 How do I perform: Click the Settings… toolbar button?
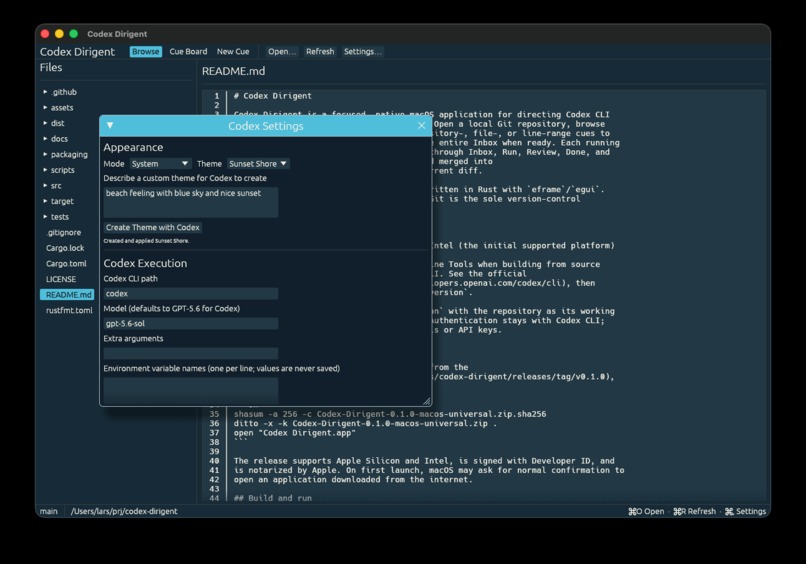click(x=362, y=51)
